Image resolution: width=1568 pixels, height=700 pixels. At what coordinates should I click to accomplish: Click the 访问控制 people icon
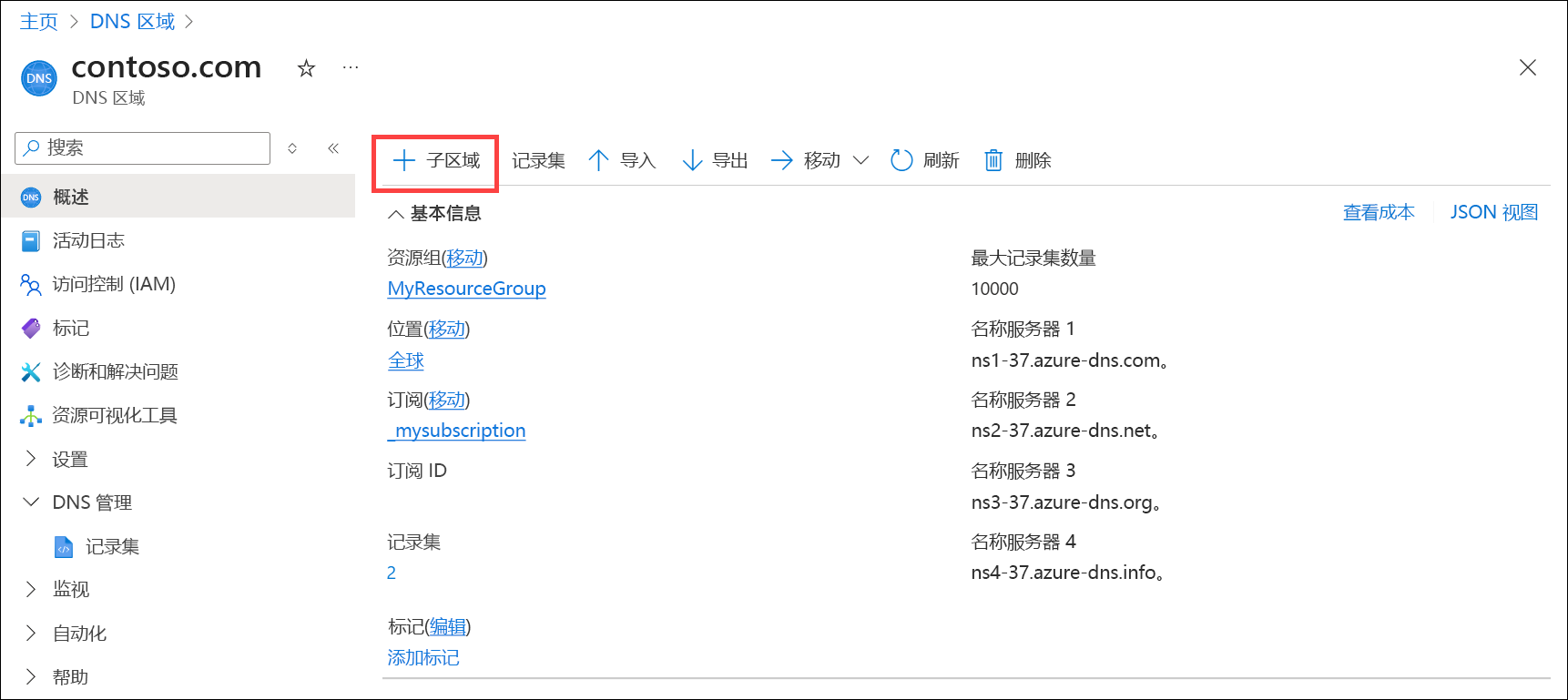pyautogui.click(x=31, y=285)
